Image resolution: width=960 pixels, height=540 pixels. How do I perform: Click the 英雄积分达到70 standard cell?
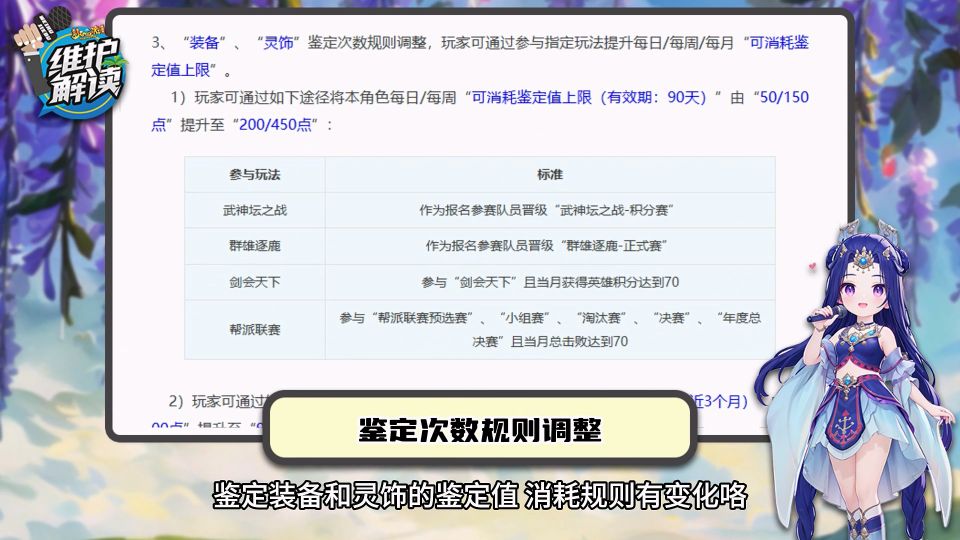pos(550,282)
